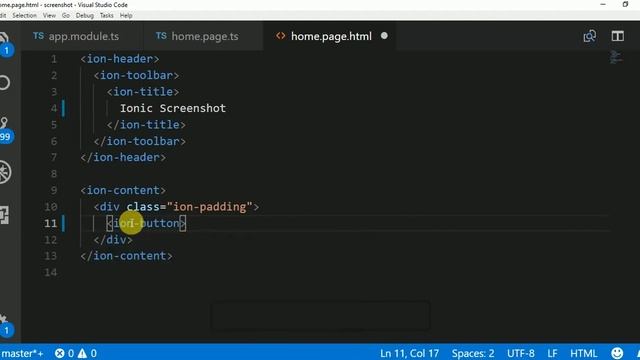Click the Ionic Screenshot text on line 4
The height and width of the screenshot is (360, 640).
click(173, 108)
